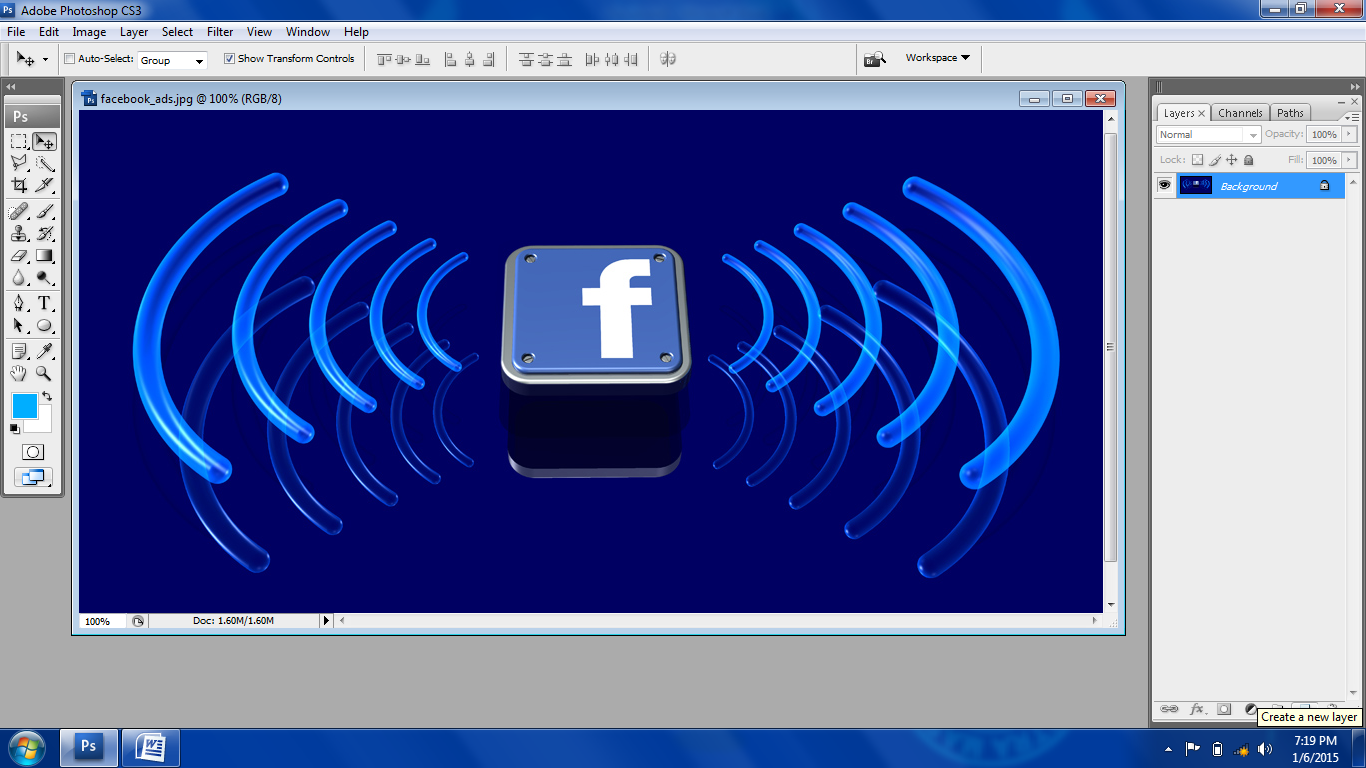Click Auto-Align Layers button
This screenshot has width=1366, height=768.
click(x=668, y=59)
